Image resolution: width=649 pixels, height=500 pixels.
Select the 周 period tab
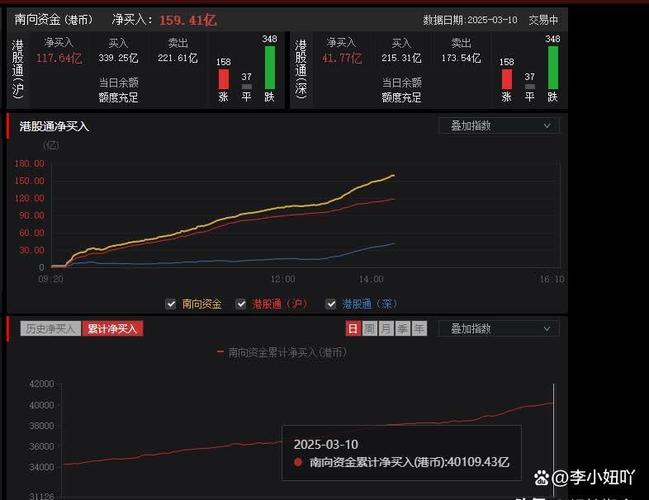(x=369, y=329)
